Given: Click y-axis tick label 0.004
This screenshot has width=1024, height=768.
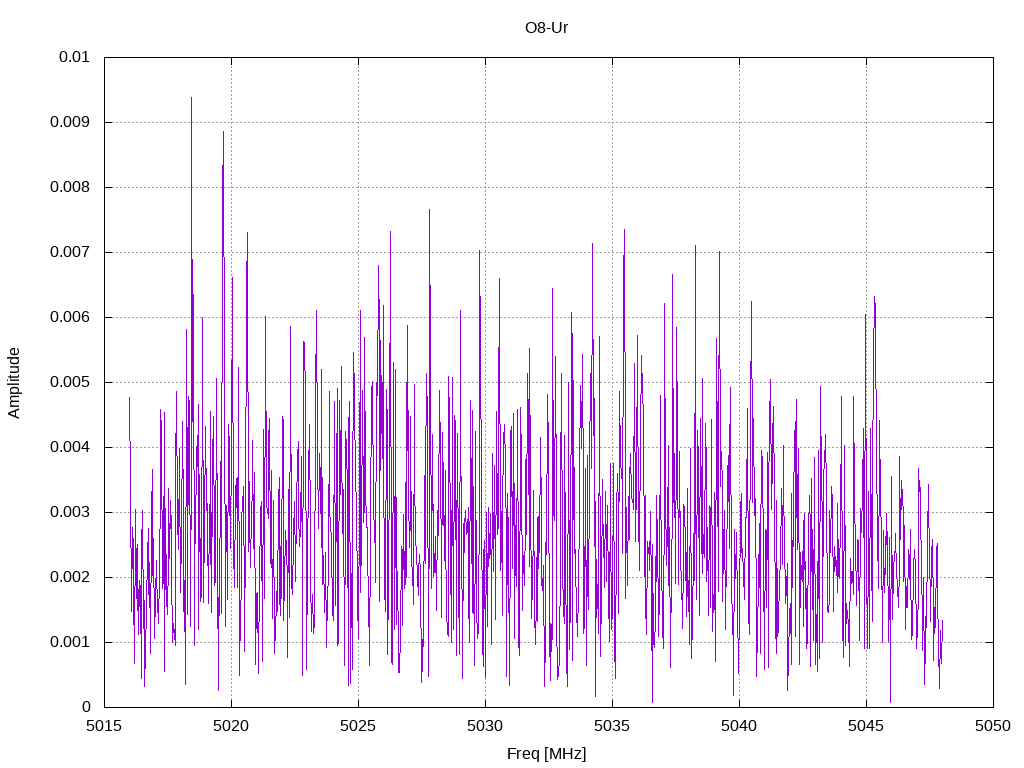Looking at the screenshot, I should point(70,447).
